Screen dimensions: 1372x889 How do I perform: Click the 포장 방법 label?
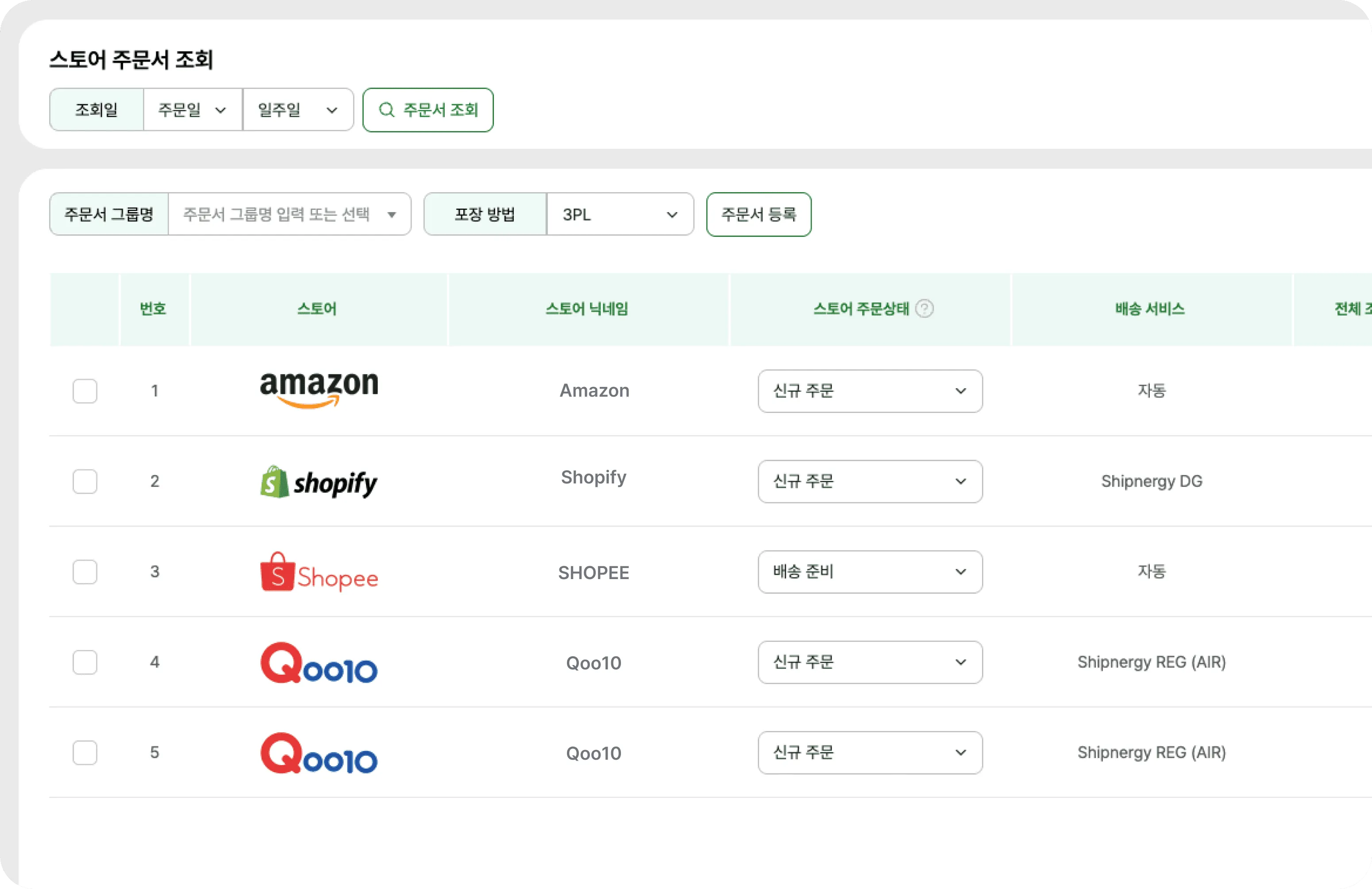(x=484, y=214)
